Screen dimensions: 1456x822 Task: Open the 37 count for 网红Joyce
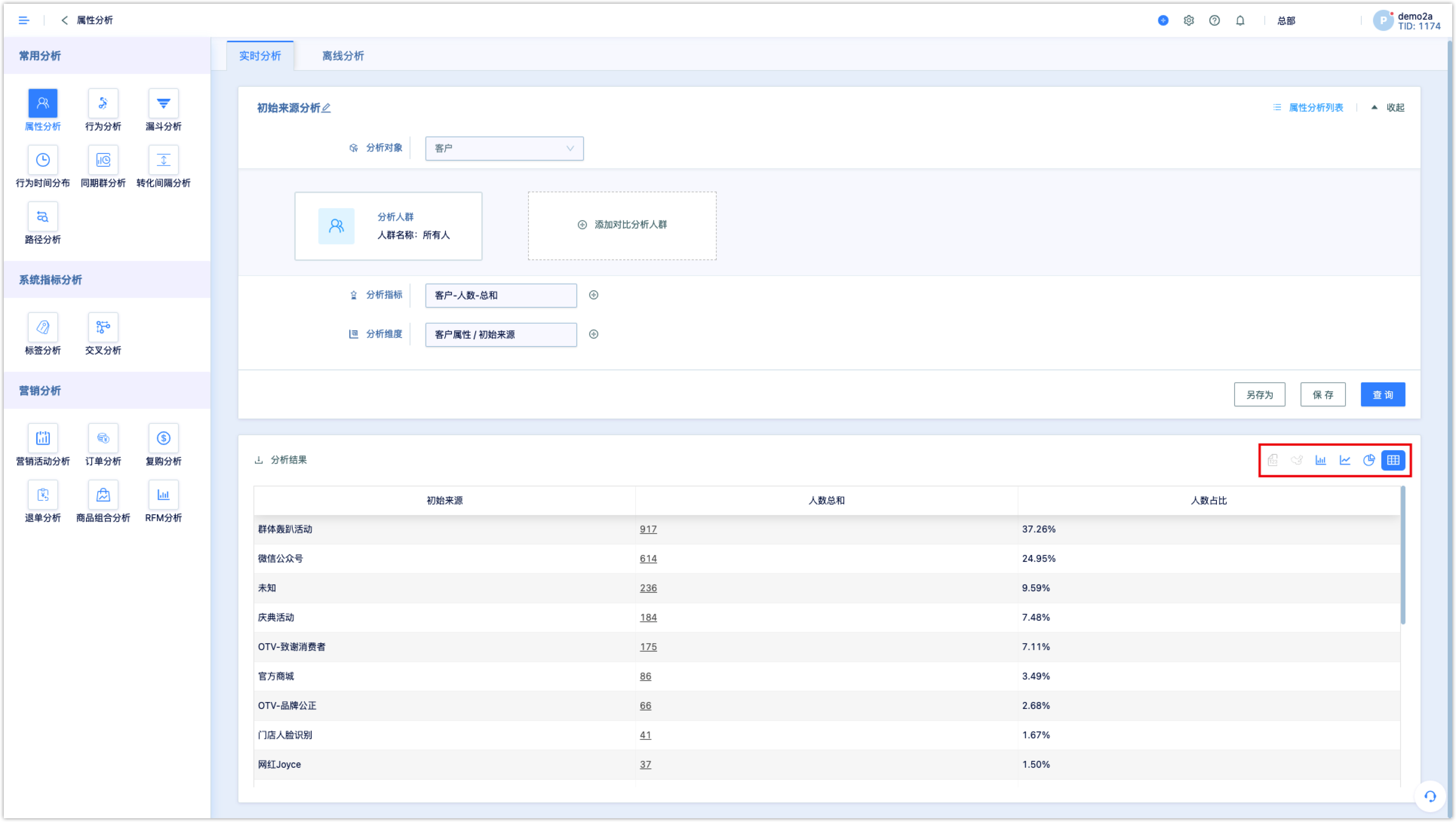[x=645, y=764]
